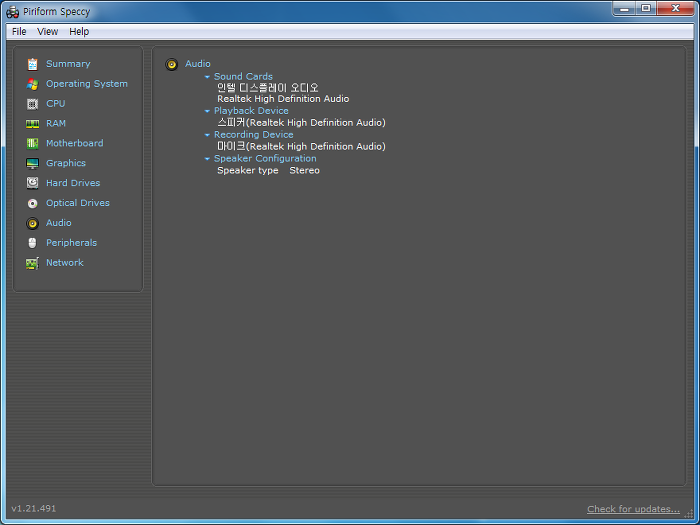Maximize the Speccy window
This screenshot has height=525, width=700.
pos(646,8)
